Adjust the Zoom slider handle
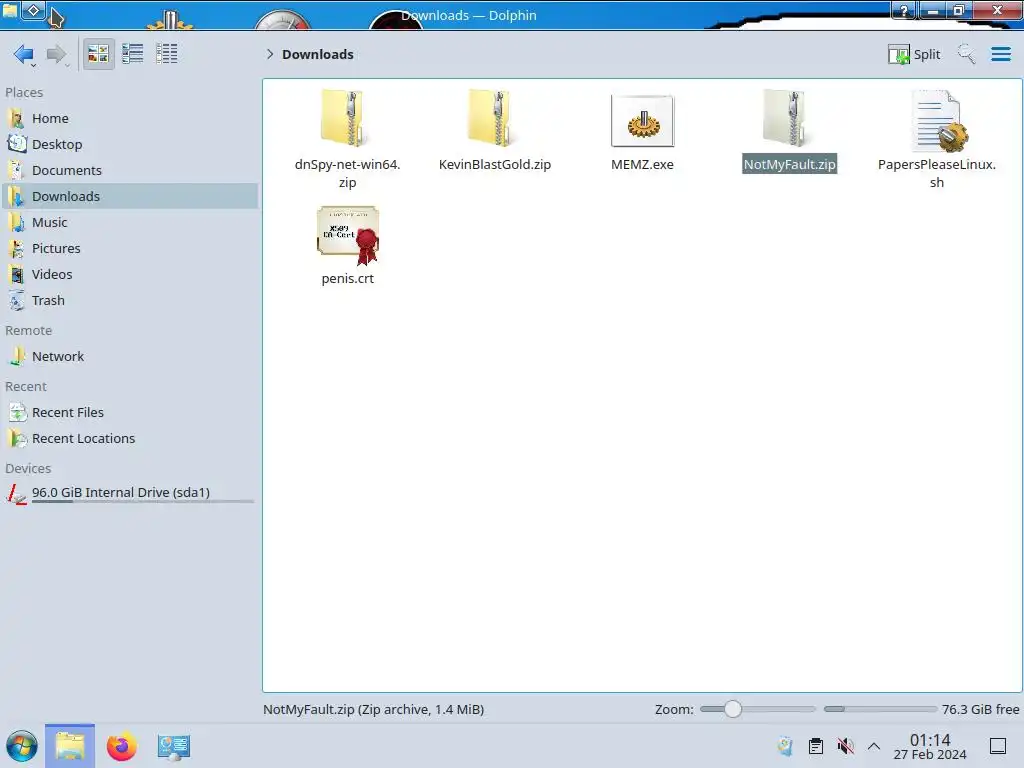 coord(733,709)
